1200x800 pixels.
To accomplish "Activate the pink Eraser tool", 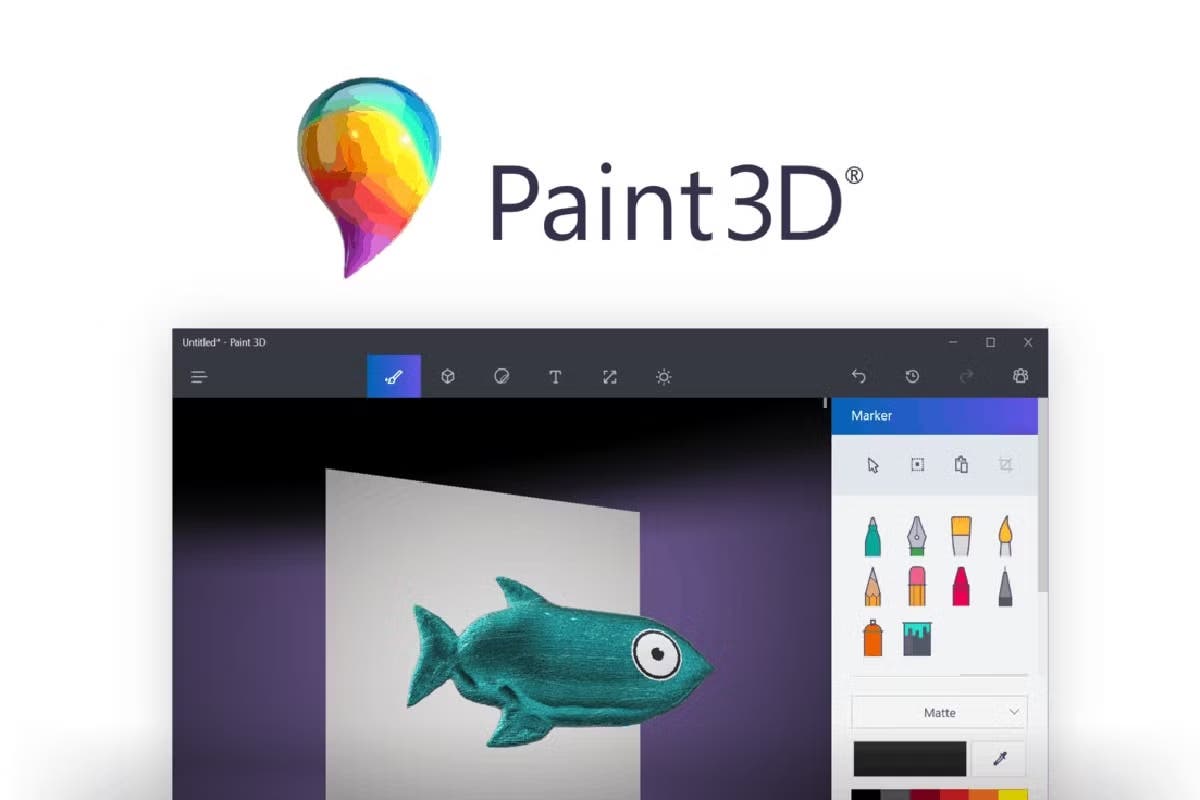I will (916, 586).
